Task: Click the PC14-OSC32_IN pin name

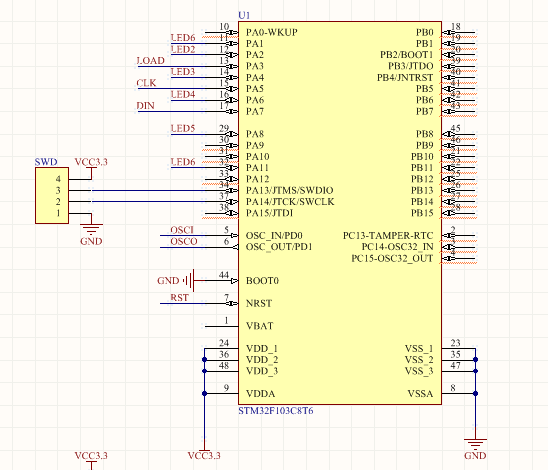Action: (397, 247)
